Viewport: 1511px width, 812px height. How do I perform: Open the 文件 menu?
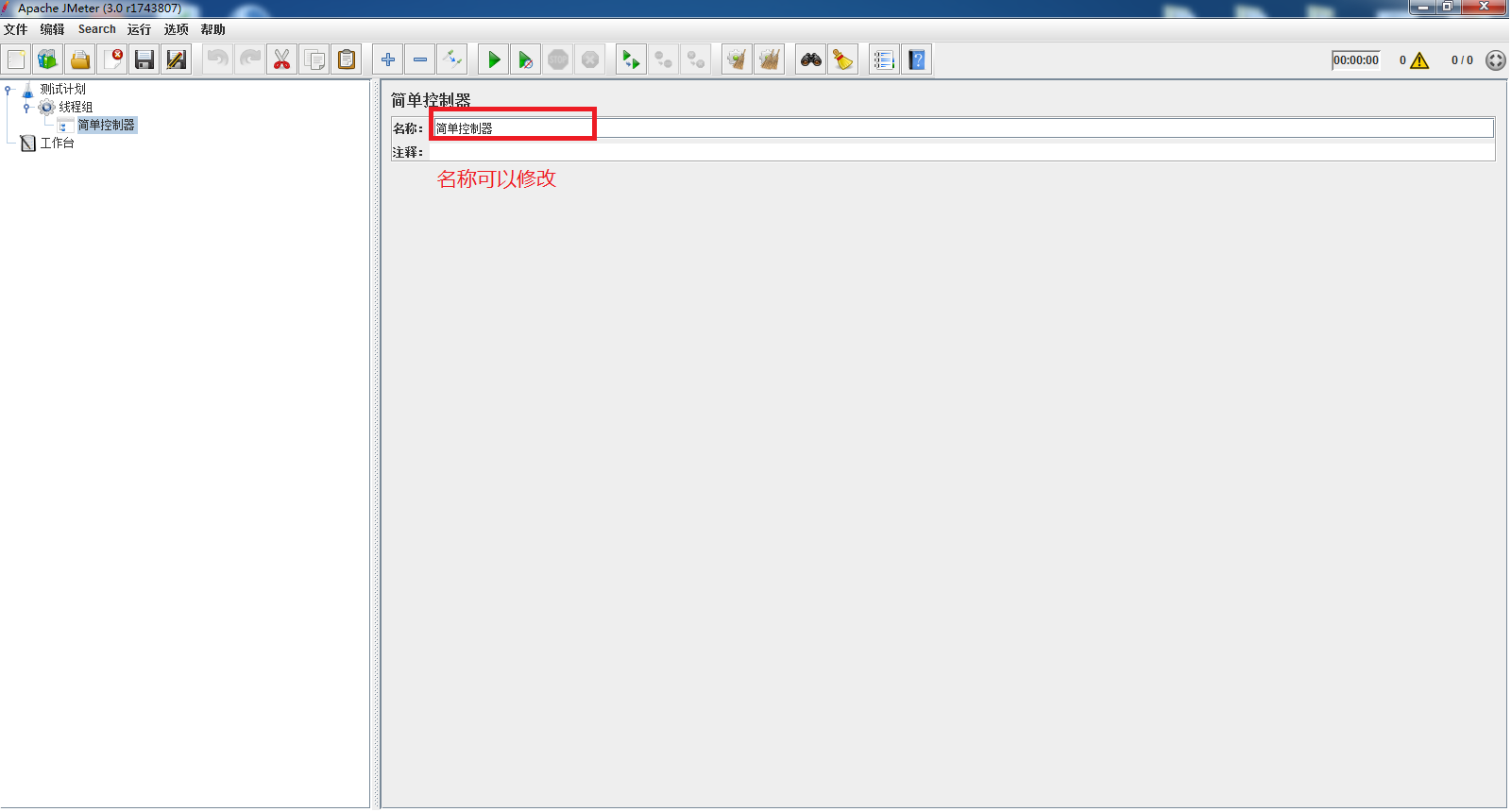coord(16,29)
